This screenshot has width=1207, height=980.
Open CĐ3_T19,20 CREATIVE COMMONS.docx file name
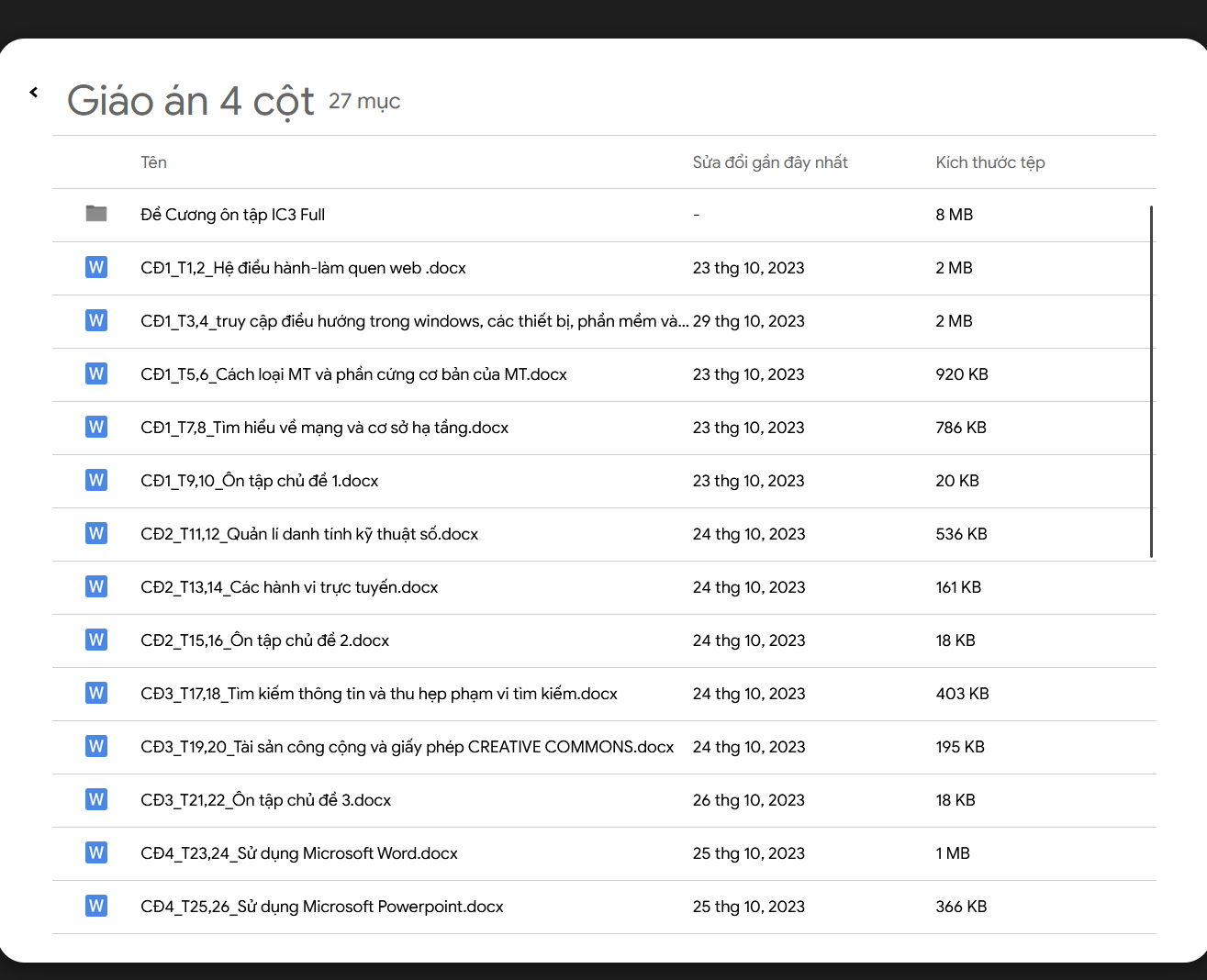pyautogui.click(x=408, y=747)
